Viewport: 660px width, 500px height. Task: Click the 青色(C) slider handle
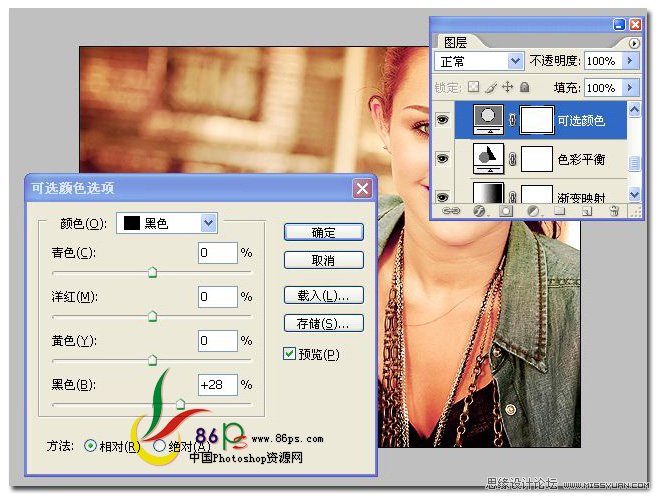click(152, 272)
